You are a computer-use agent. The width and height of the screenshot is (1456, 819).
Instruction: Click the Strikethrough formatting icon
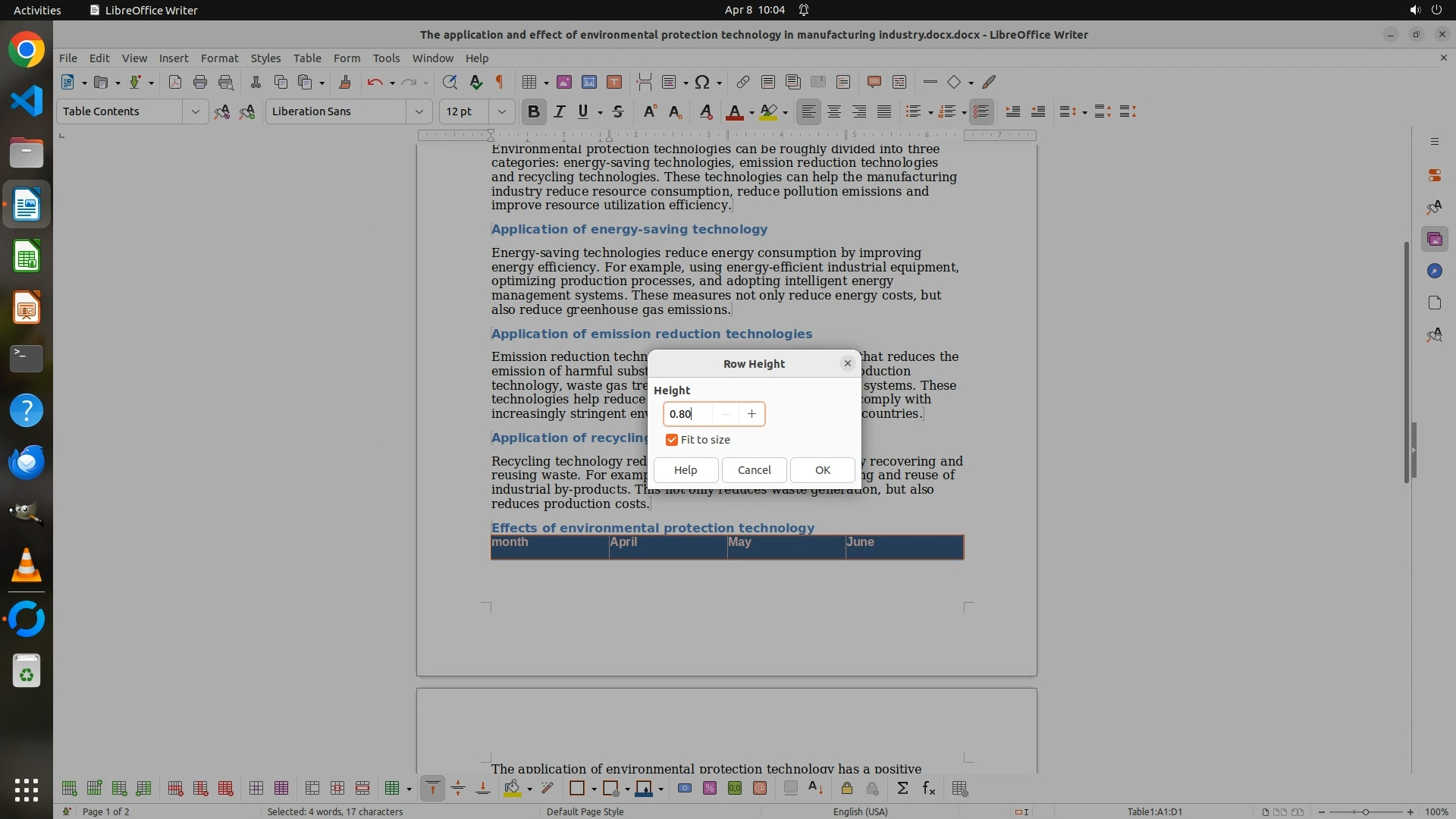(618, 111)
